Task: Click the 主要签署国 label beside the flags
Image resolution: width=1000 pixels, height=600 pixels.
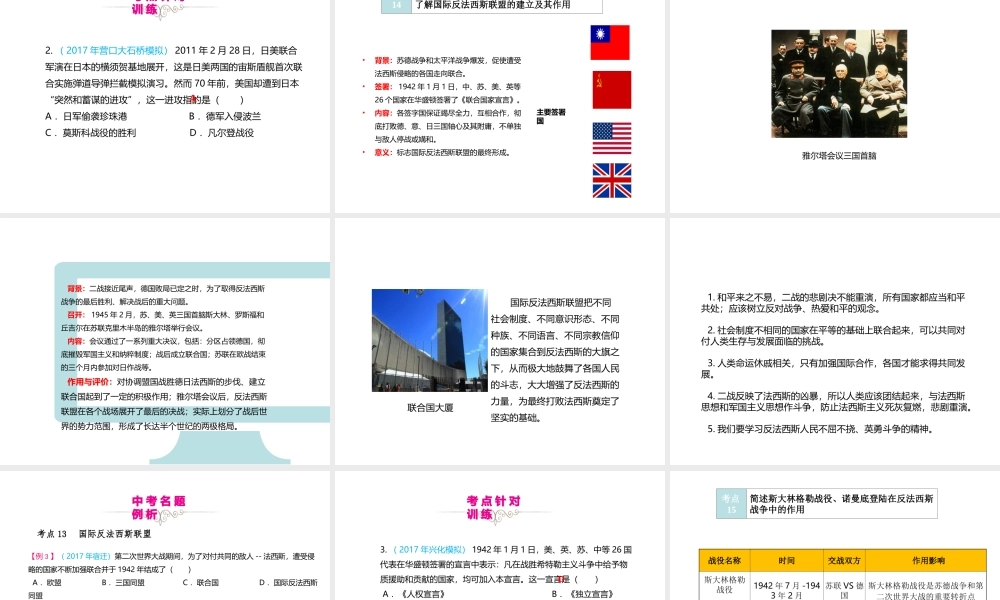Action: [x=550, y=116]
